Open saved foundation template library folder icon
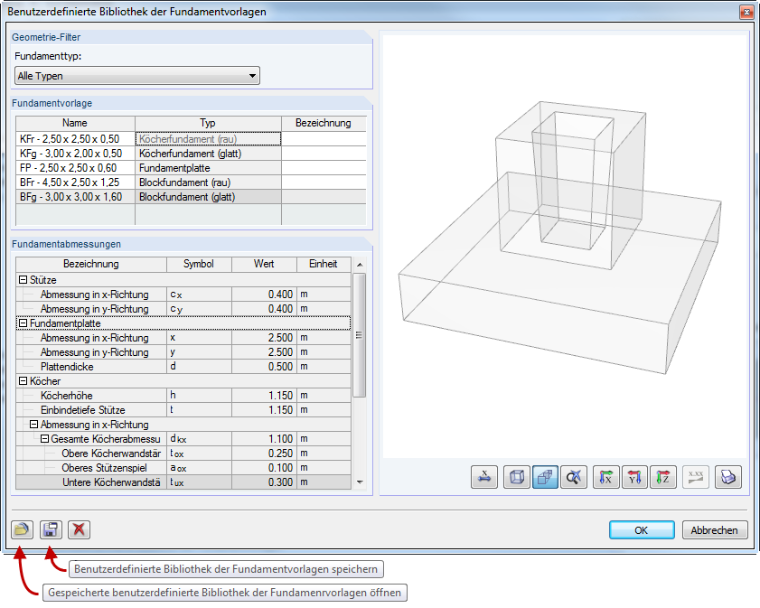760x608 pixels. 22,529
